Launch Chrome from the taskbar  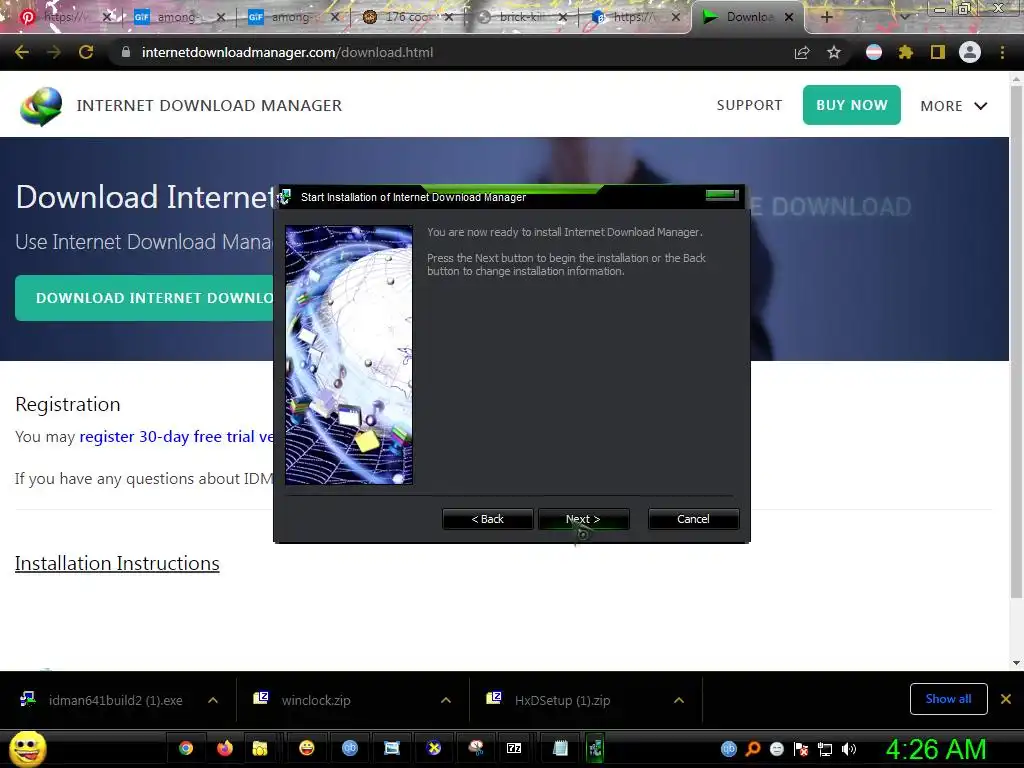[186, 748]
